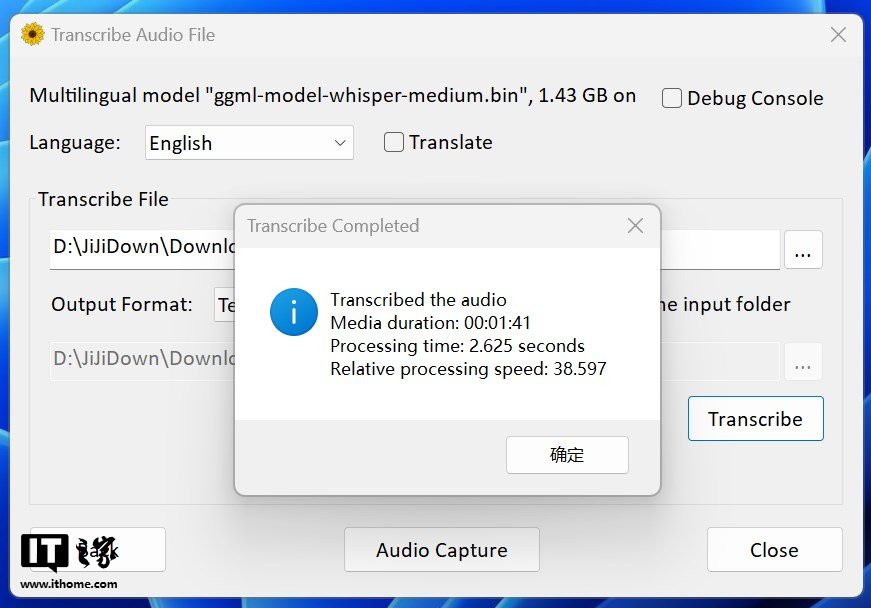Confirm the dialog with the 确定 button

point(567,455)
